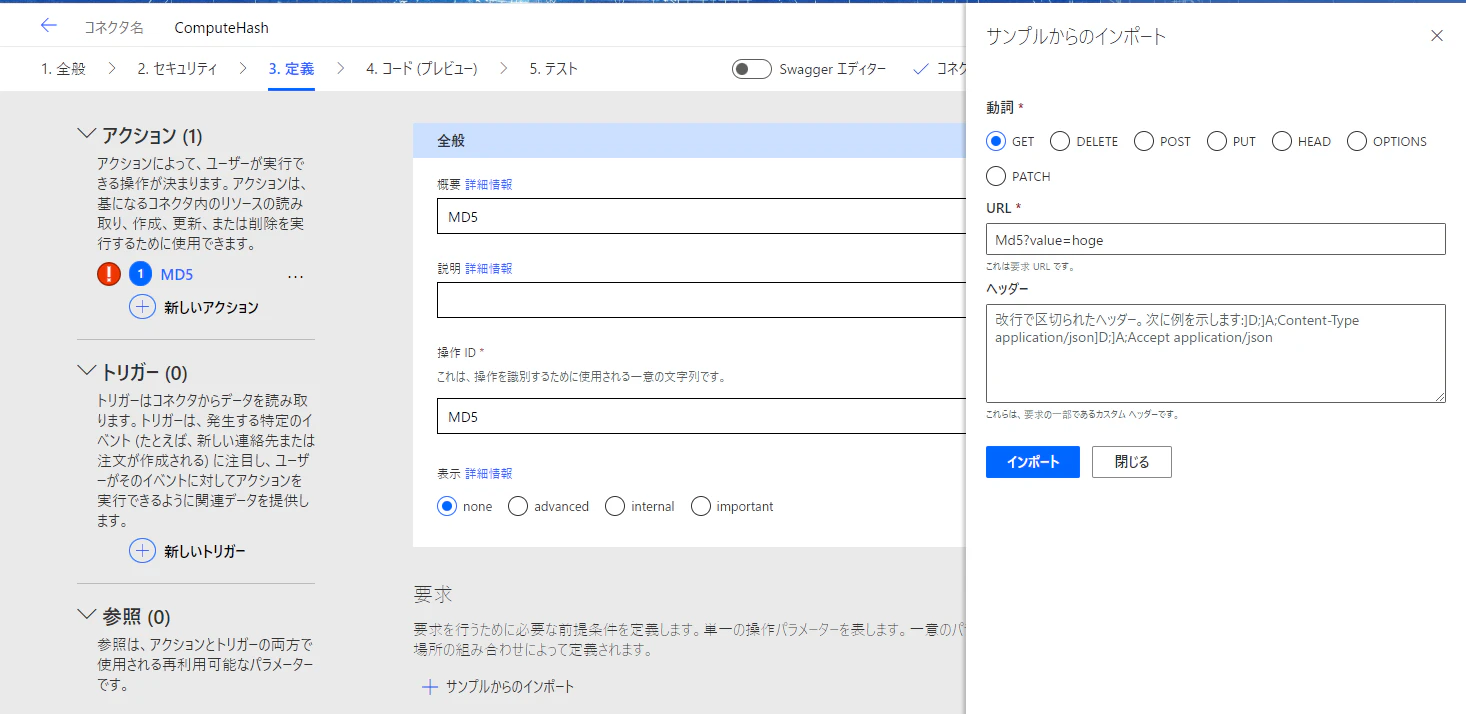The height and width of the screenshot is (714, 1466).
Task: Open the 1. 全般 step tab
Action: pyautogui.click(x=64, y=69)
